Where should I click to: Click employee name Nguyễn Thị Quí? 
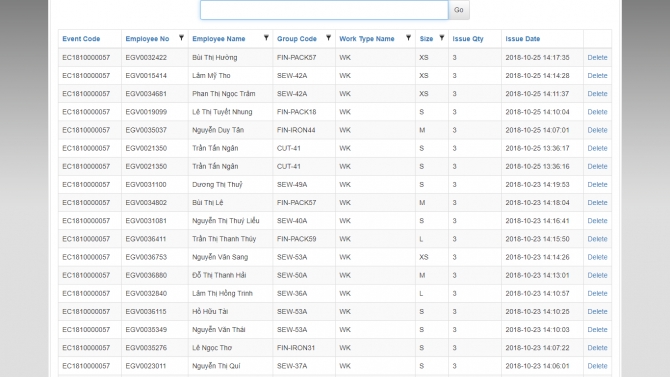pyautogui.click(x=216, y=366)
